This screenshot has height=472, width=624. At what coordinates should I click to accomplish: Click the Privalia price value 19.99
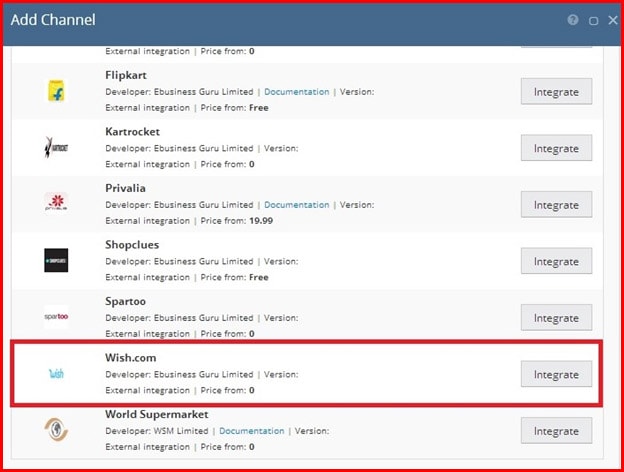[x=261, y=221]
